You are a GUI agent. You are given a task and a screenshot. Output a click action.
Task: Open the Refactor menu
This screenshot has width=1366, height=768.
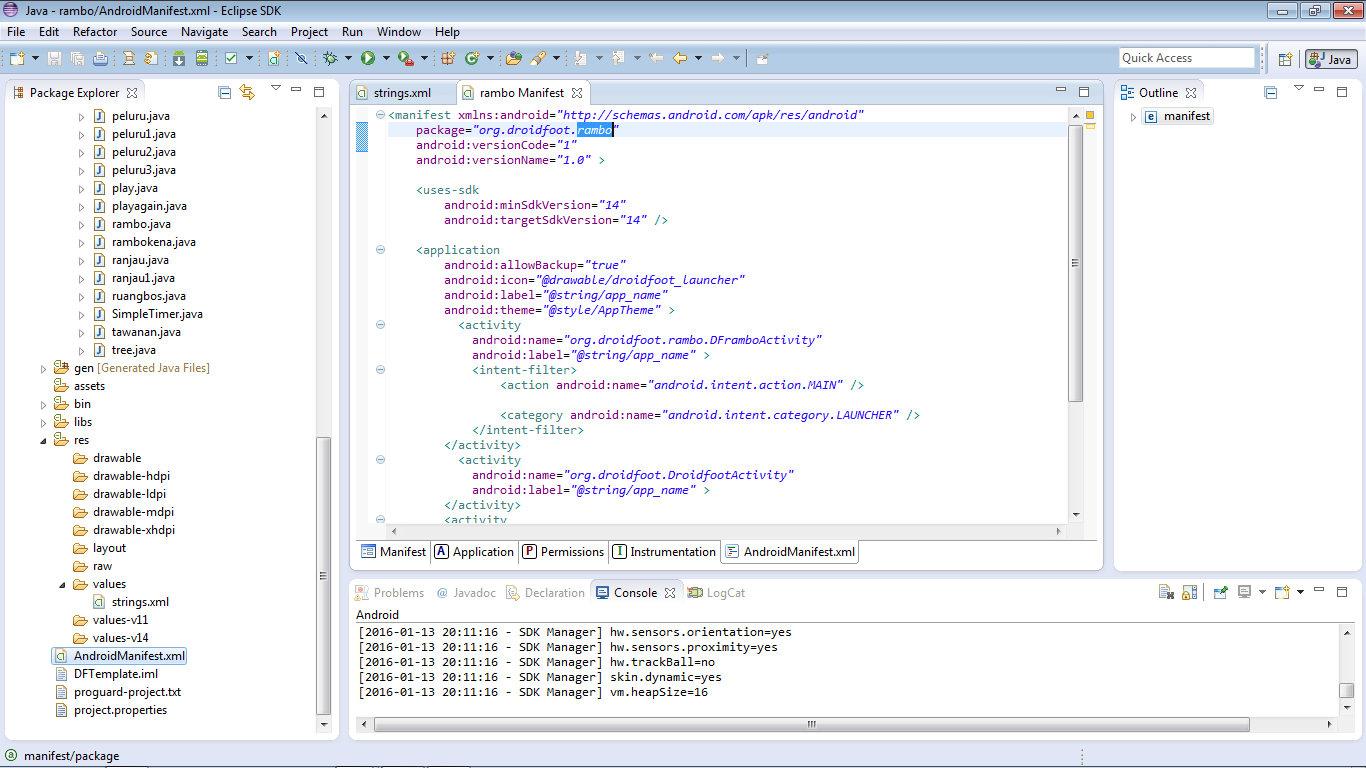click(95, 32)
